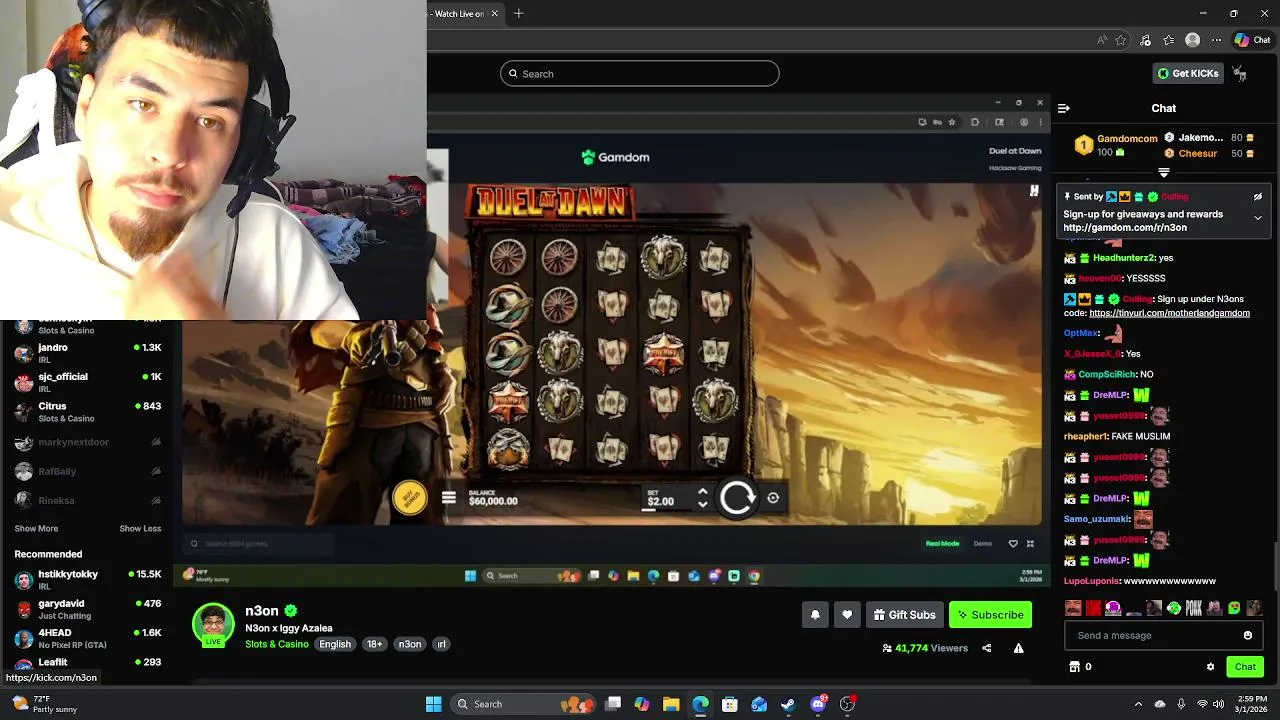Select the irl tag

(441, 644)
